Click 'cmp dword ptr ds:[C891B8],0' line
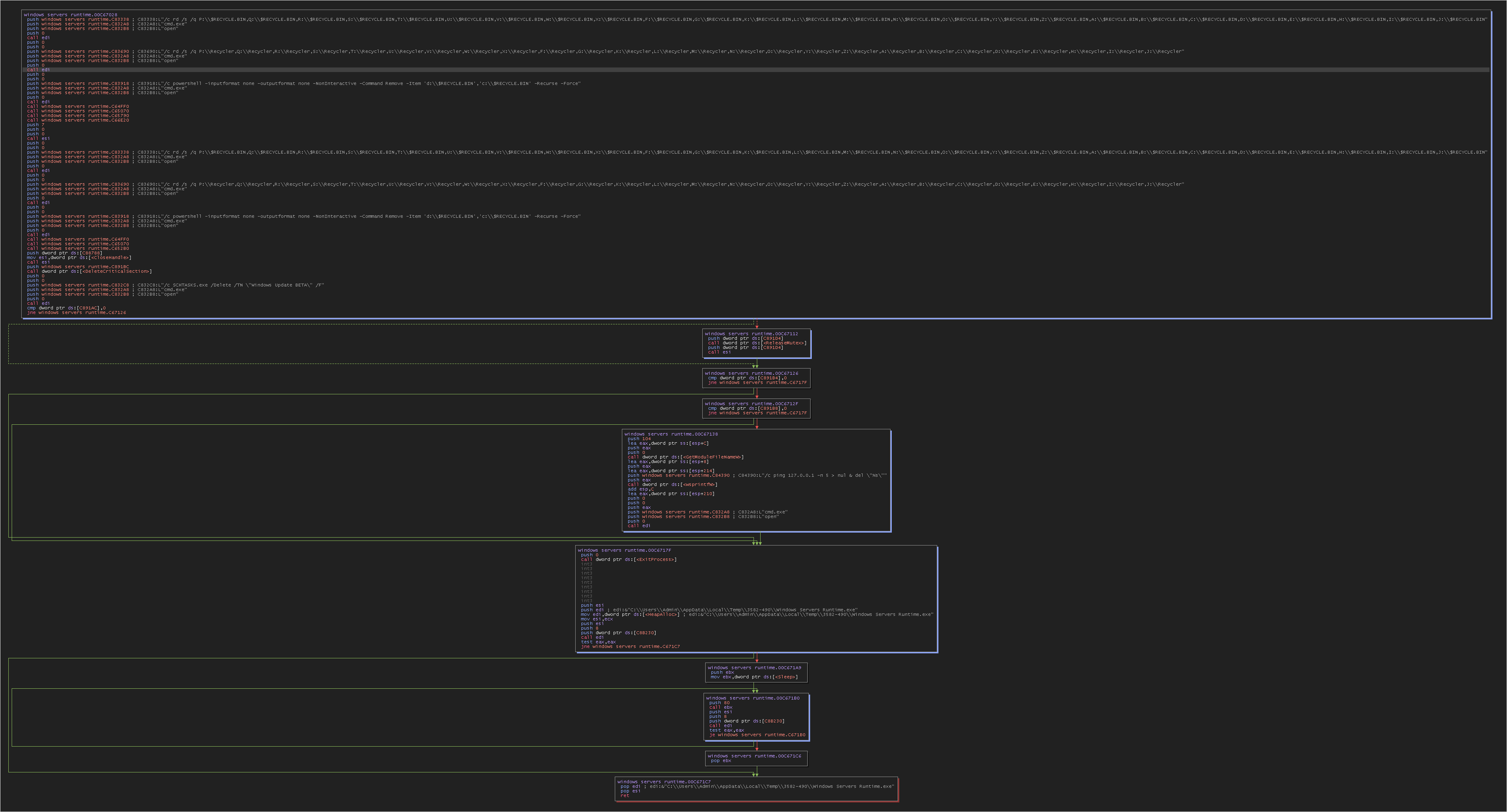 tap(747, 408)
